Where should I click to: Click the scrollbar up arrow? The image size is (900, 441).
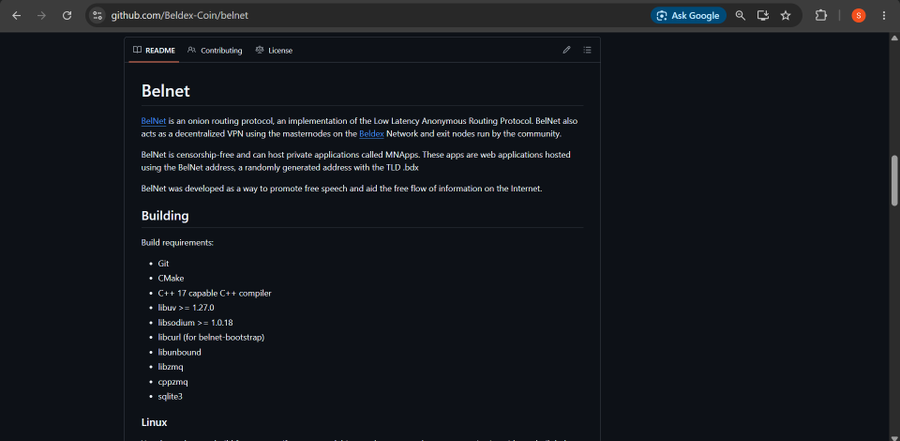(x=894, y=38)
